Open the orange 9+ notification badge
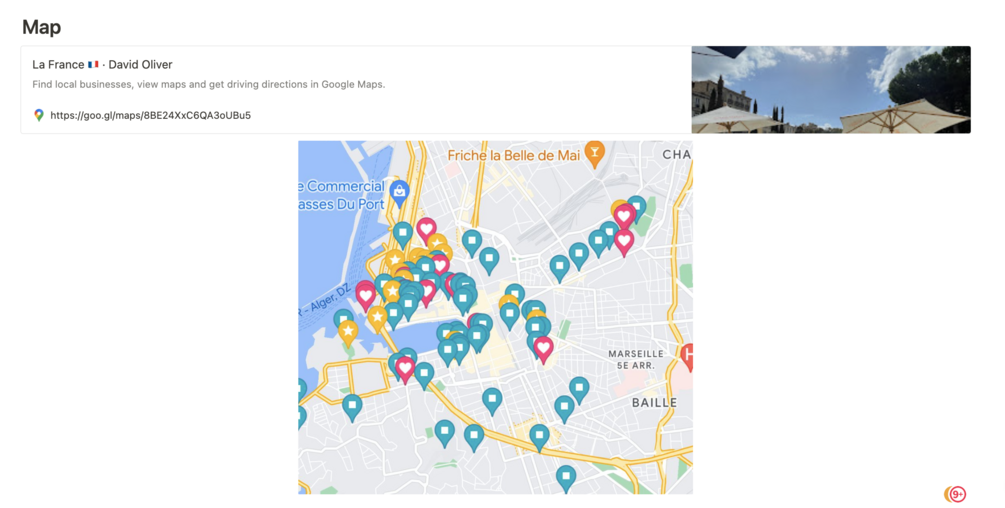The height and width of the screenshot is (508, 1005). point(955,494)
